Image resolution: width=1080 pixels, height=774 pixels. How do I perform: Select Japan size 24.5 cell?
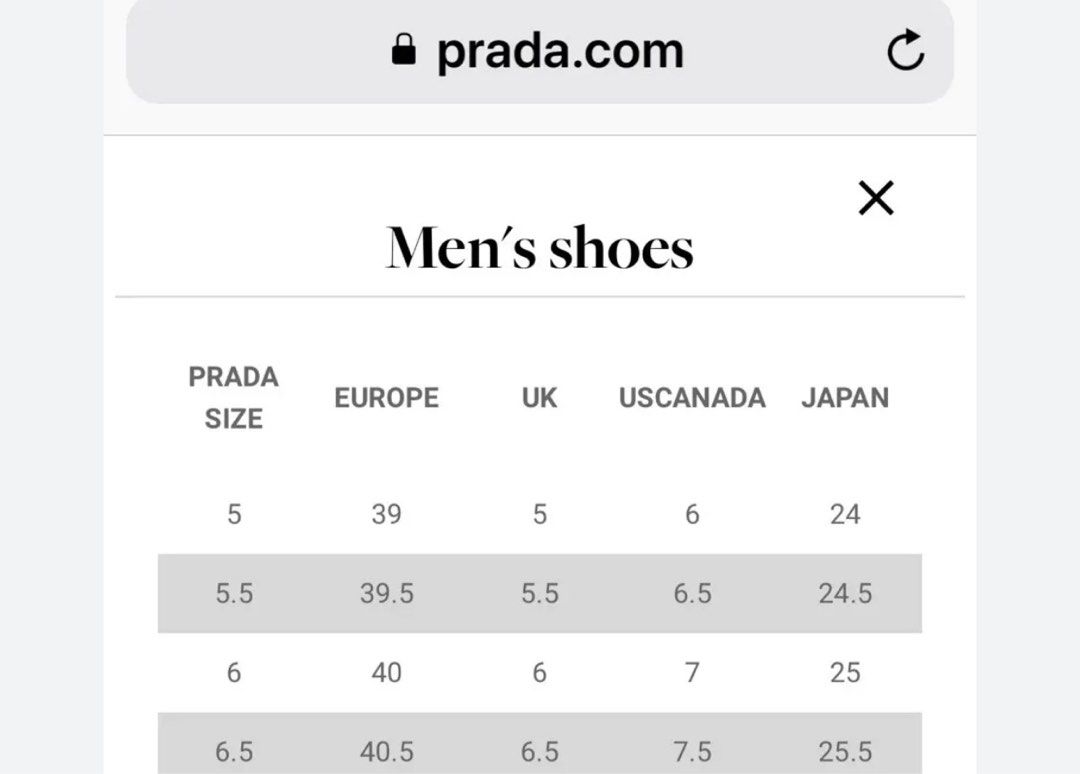845,593
